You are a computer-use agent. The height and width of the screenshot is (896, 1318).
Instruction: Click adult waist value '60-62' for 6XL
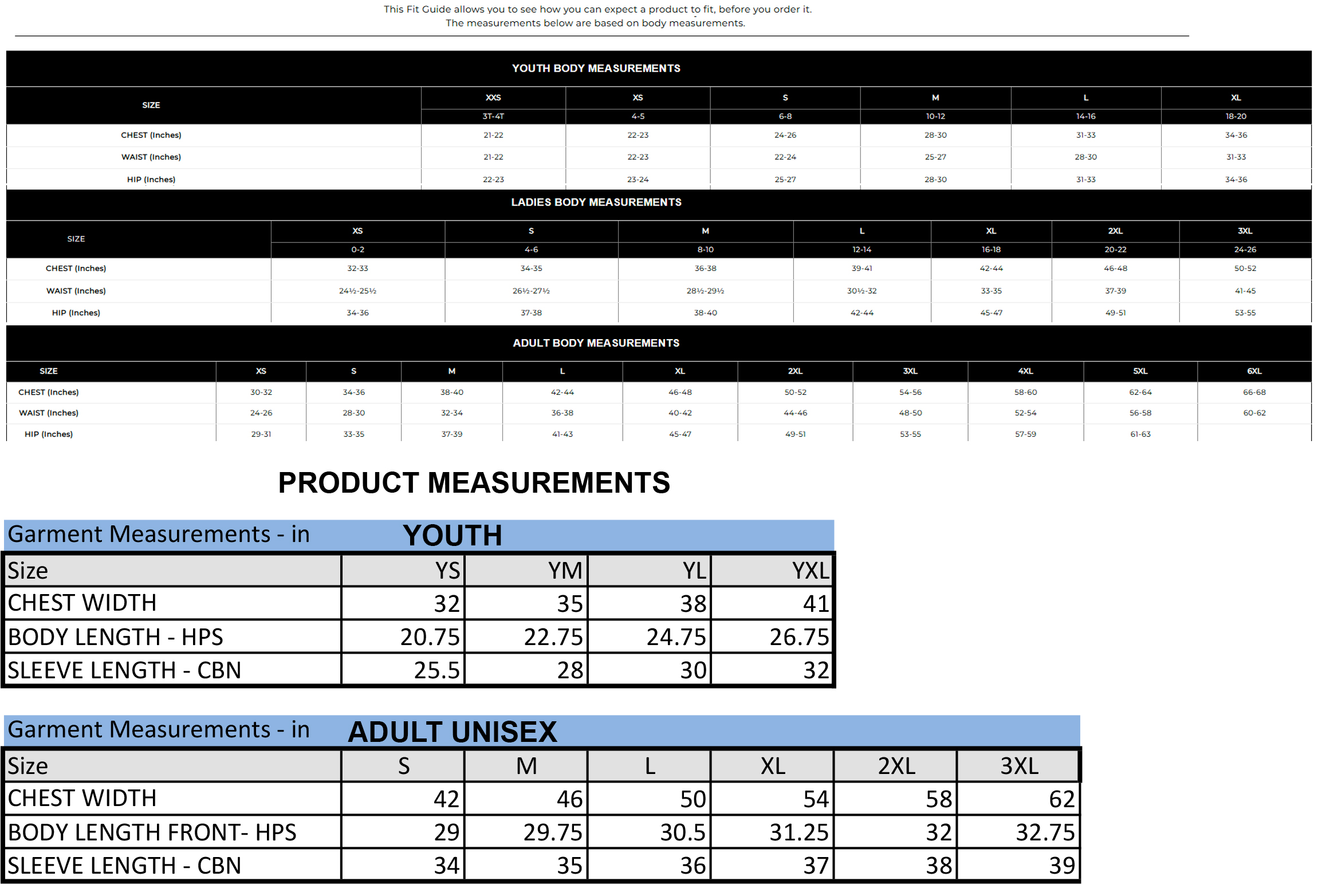click(1254, 413)
